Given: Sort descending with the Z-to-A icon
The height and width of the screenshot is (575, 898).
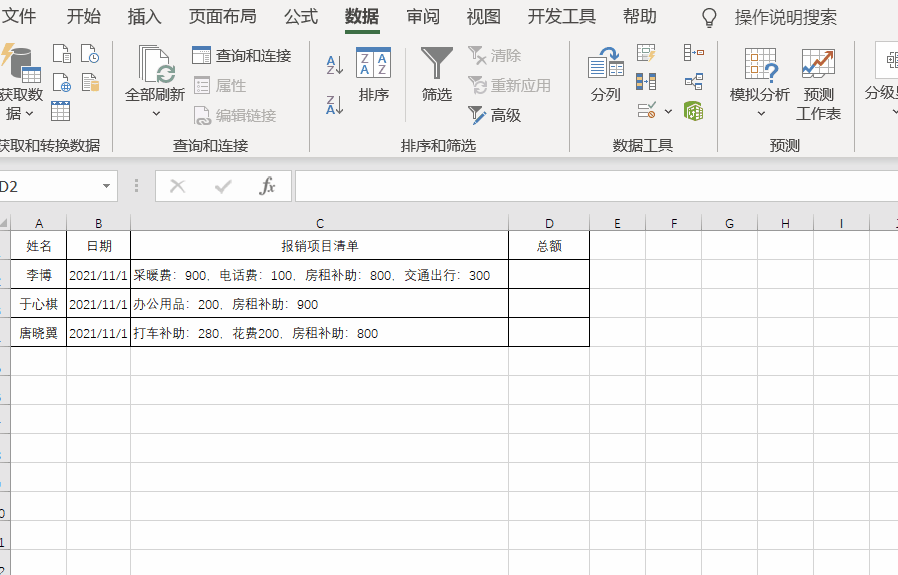Looking at the screenshot, I should 334,105.
